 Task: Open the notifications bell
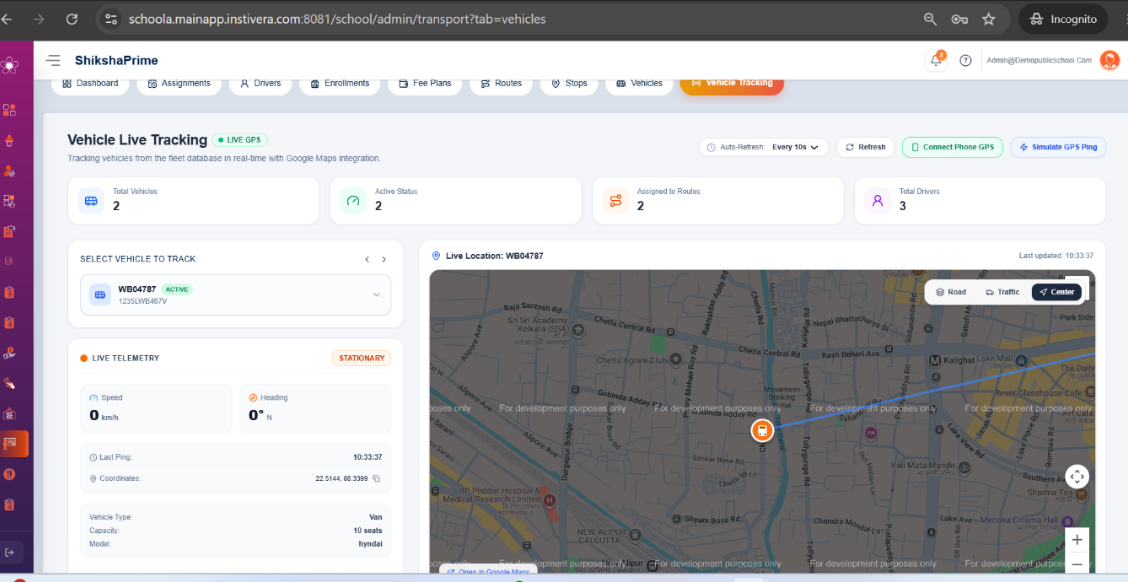pos(936,60)
